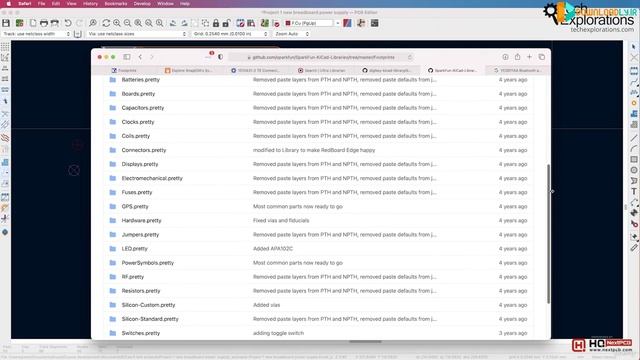The image size is (640, 360).
Task: Open the LED.pretty folder
Action: (x=134, y=249)
